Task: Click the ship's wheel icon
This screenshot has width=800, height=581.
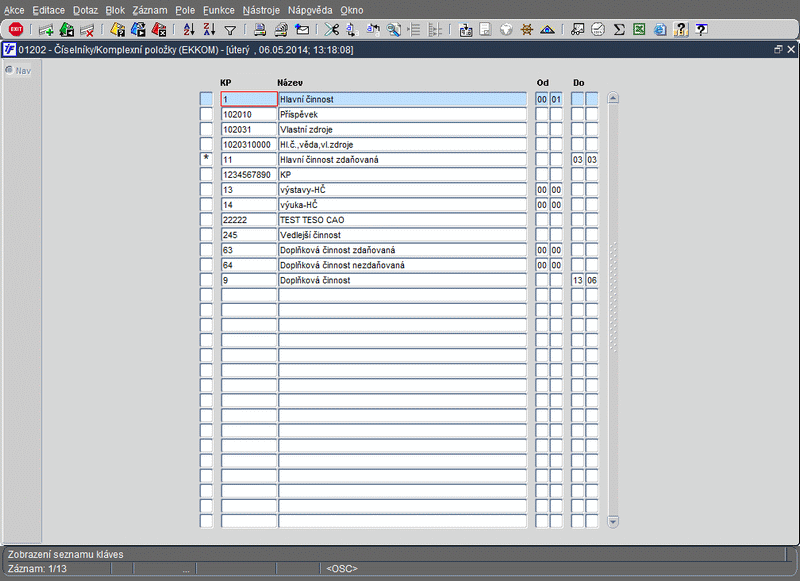Action: coord(527,30)
